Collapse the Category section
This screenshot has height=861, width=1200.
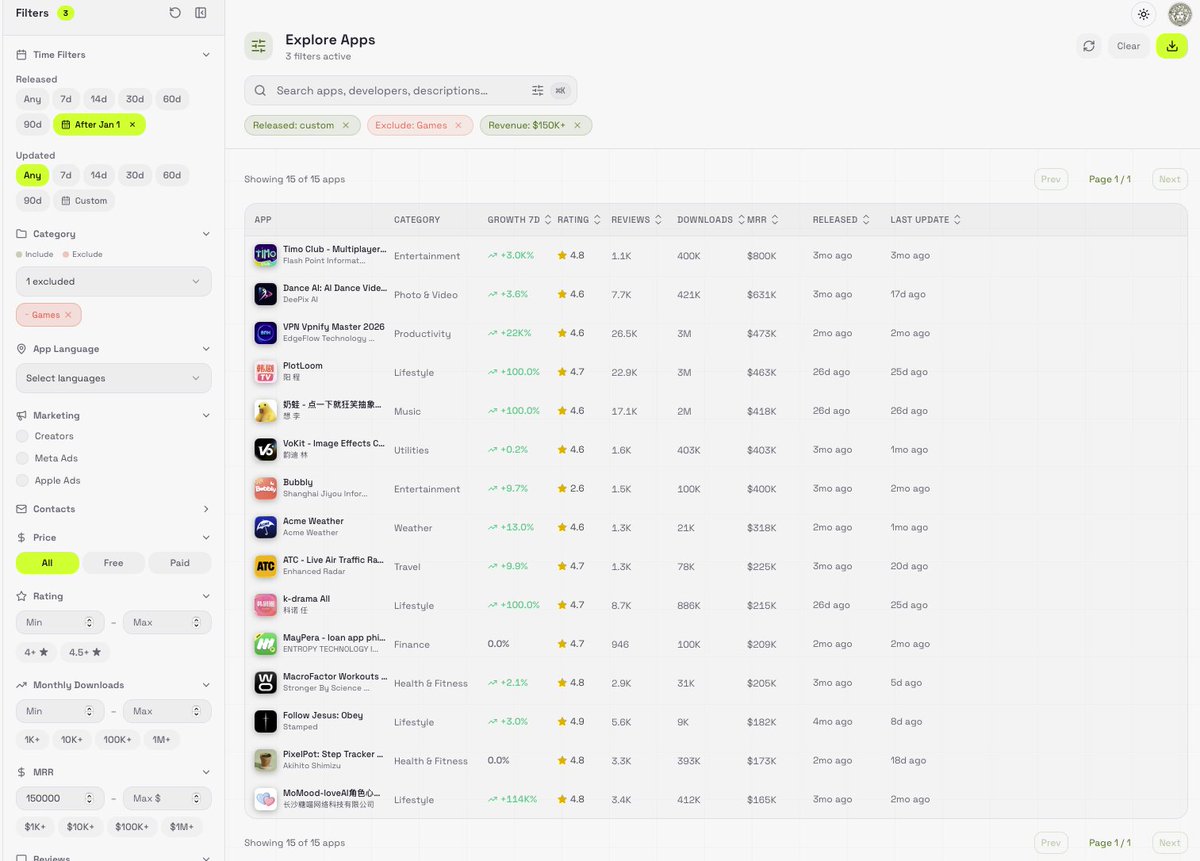point(206,234)
